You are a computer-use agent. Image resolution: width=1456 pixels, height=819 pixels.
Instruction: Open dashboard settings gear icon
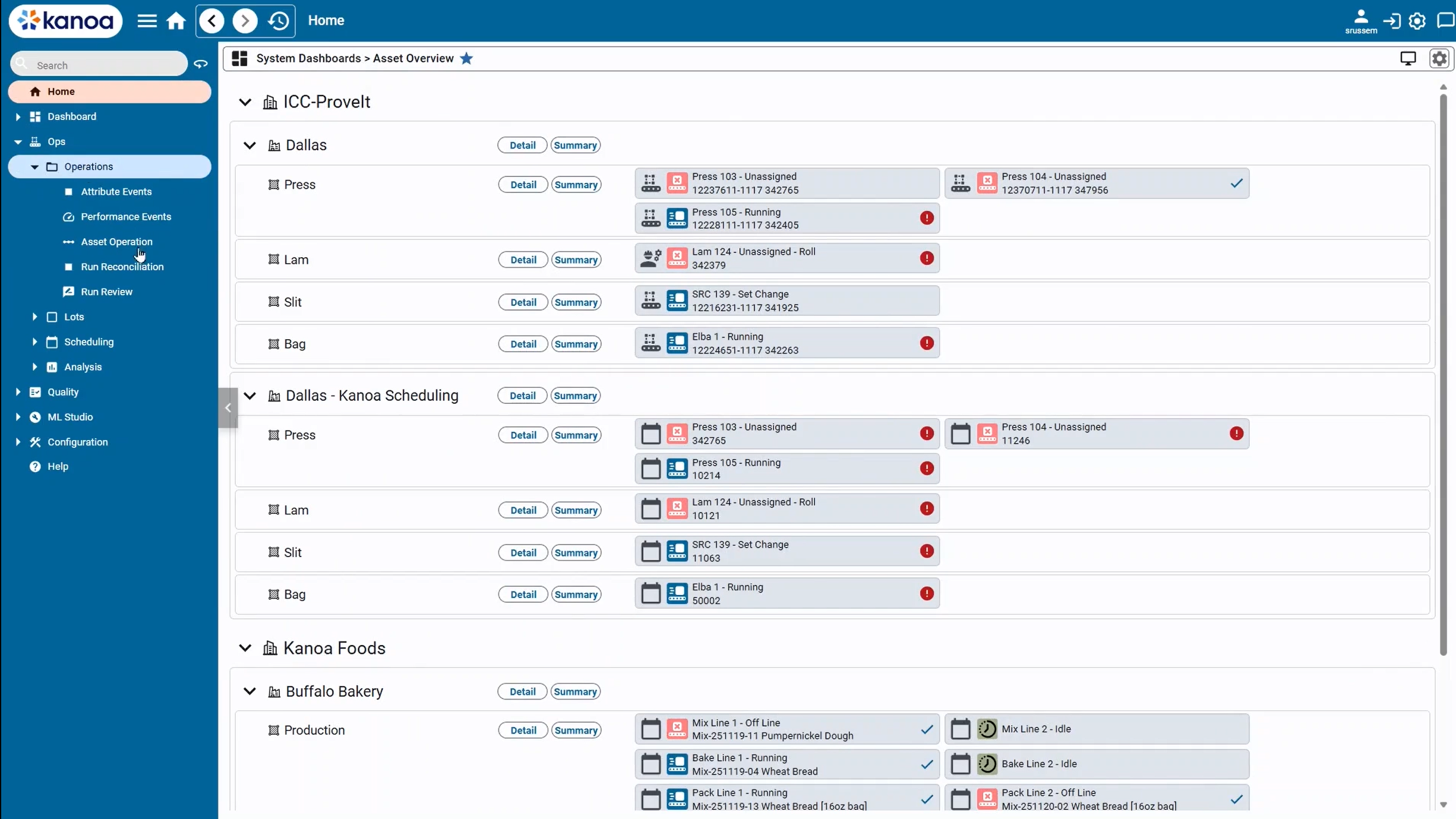pyautogui.click(x=1439, y=58)
